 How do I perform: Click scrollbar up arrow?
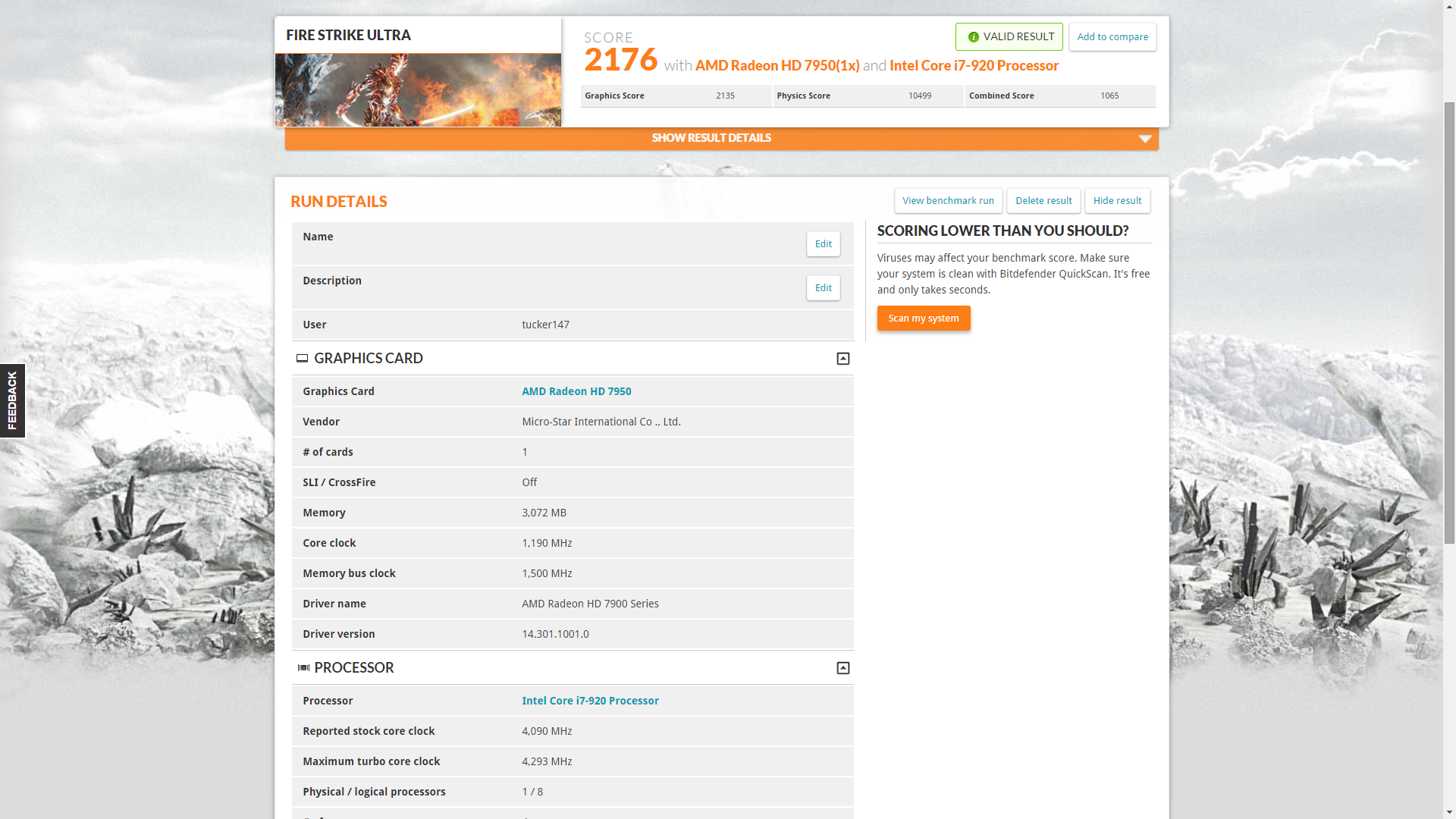click(1449, 6)
